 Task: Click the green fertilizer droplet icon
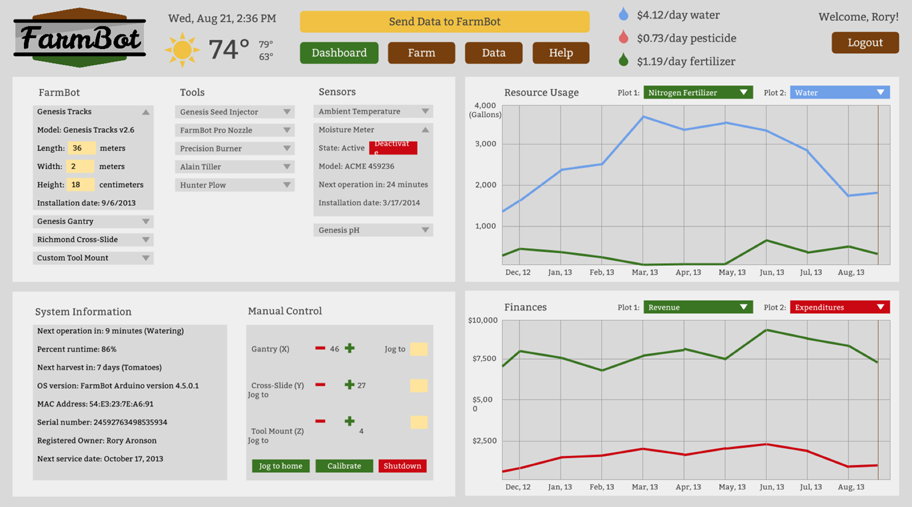(624, 61)
